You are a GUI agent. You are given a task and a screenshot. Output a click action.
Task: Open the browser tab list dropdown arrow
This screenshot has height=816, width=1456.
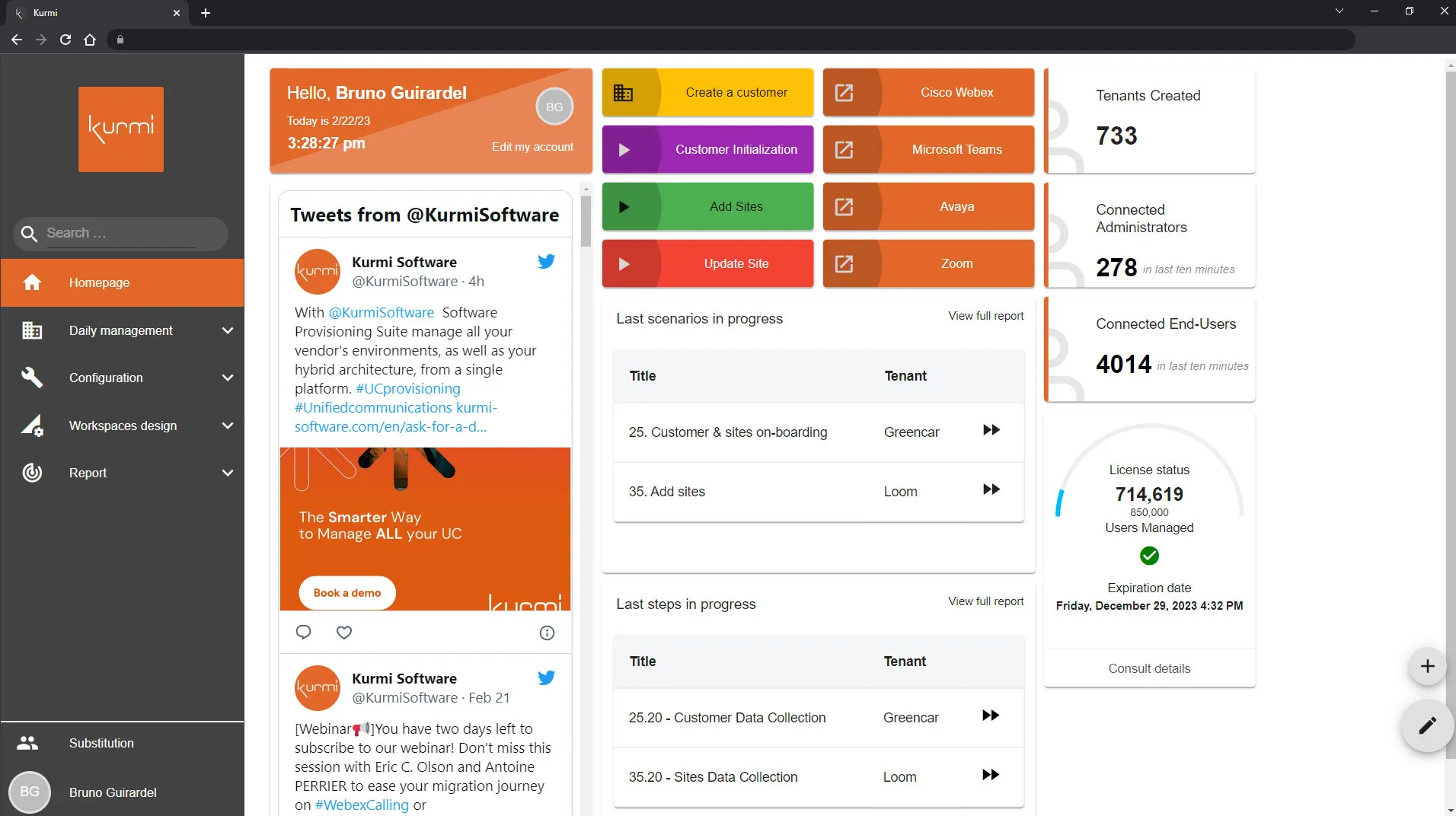[1339, 11]
